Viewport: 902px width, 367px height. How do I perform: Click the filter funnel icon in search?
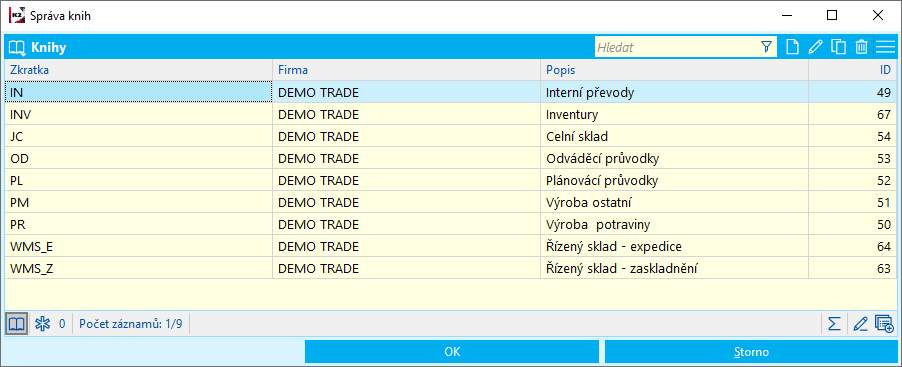(x=766, y=47)
